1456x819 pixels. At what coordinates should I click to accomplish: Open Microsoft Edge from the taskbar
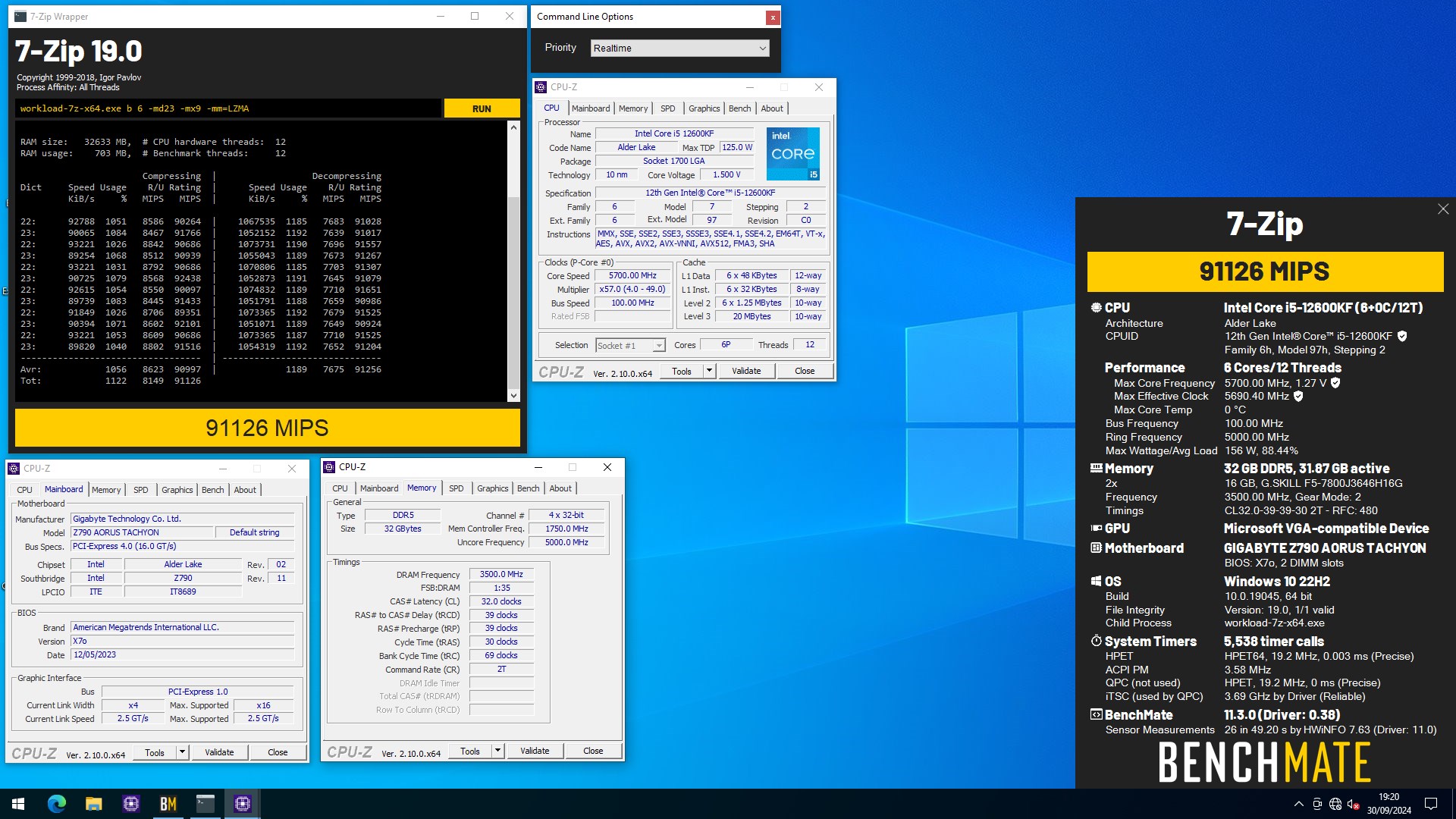click(x=57, y=804)
